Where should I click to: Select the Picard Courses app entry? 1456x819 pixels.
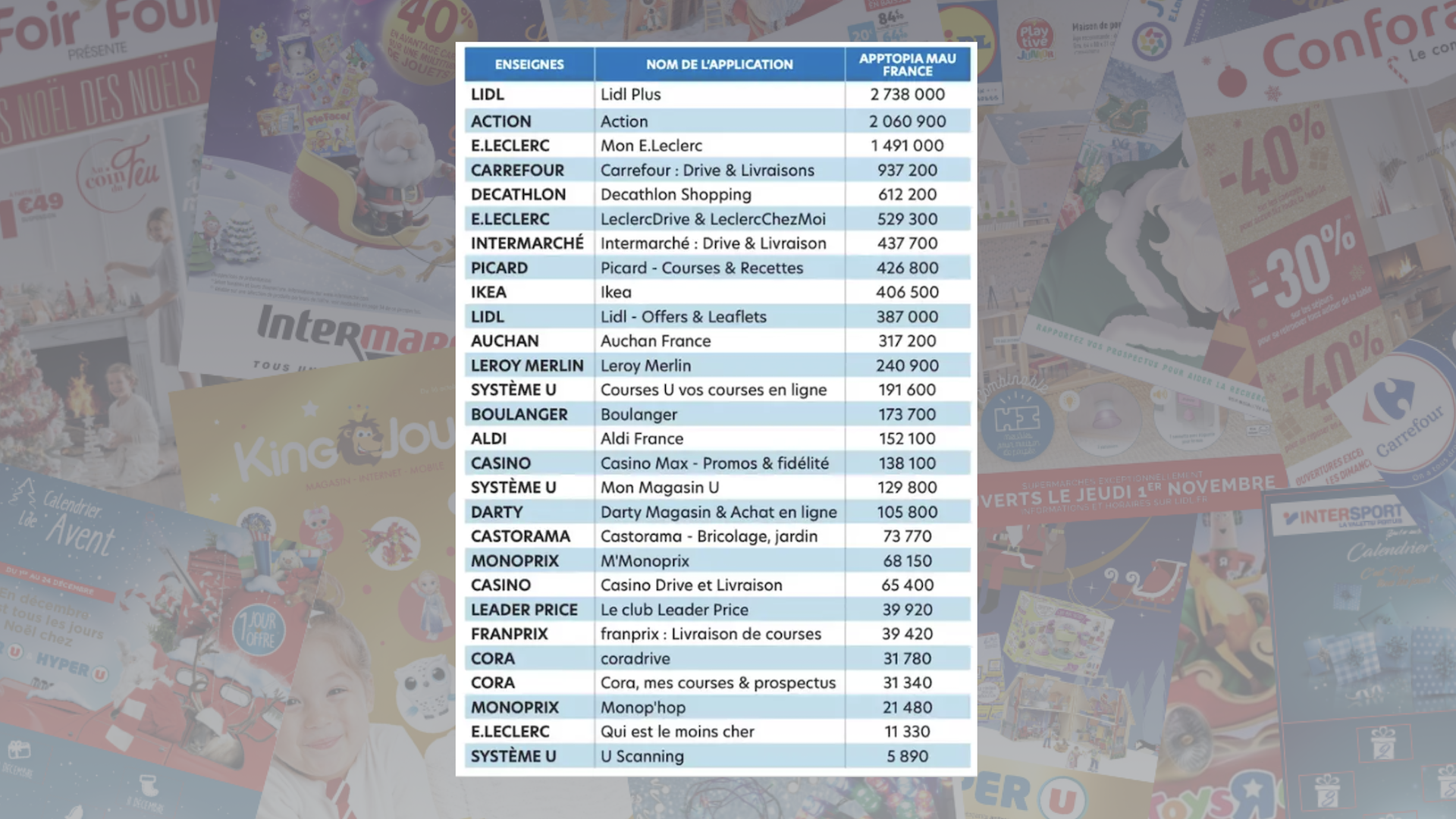click(718, 267)
